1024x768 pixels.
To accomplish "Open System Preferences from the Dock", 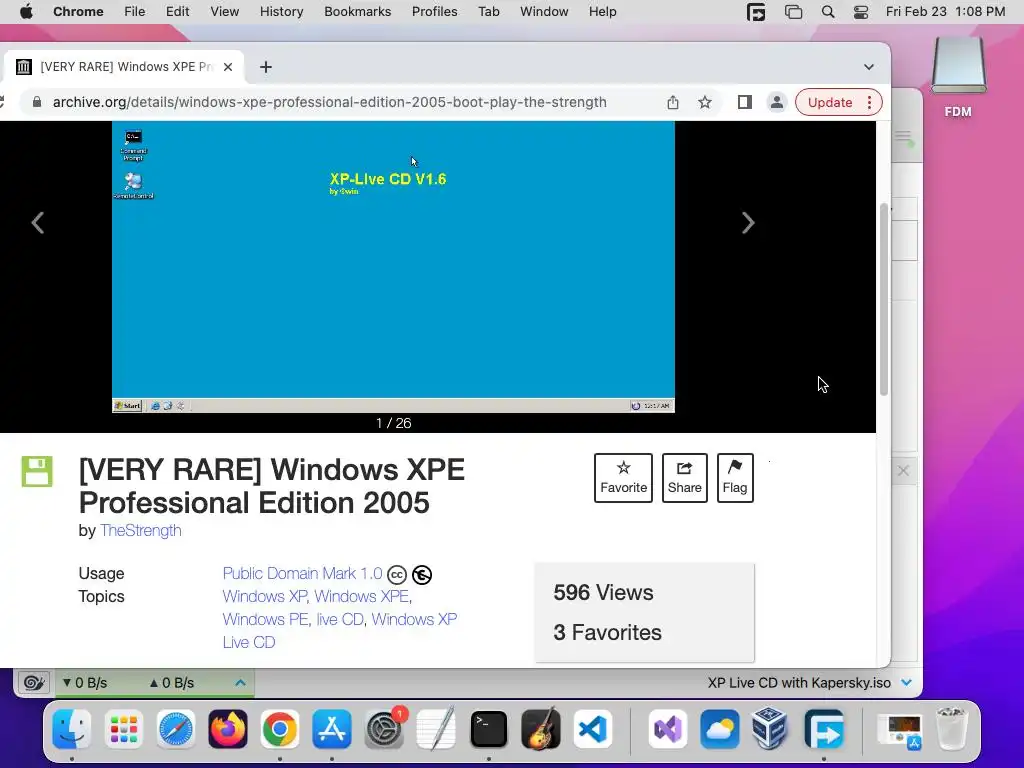I will tap(384, 729).
